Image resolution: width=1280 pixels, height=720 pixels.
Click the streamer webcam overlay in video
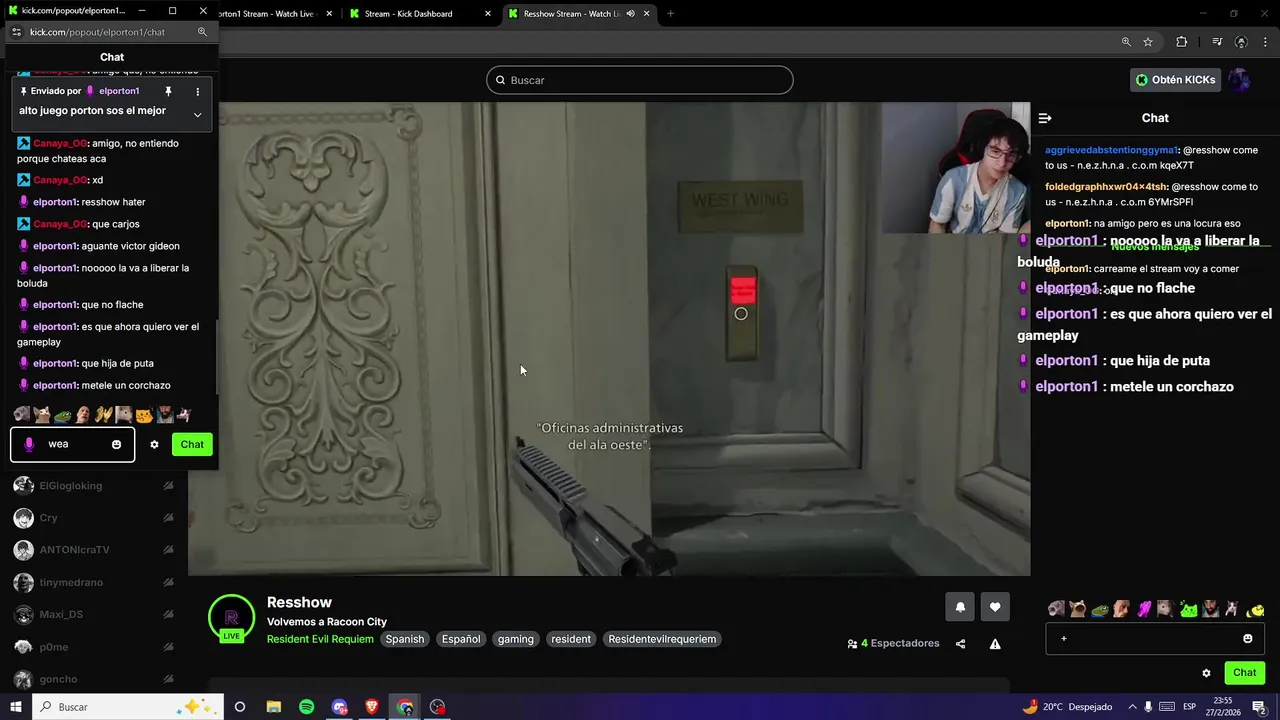pos(955,168)
